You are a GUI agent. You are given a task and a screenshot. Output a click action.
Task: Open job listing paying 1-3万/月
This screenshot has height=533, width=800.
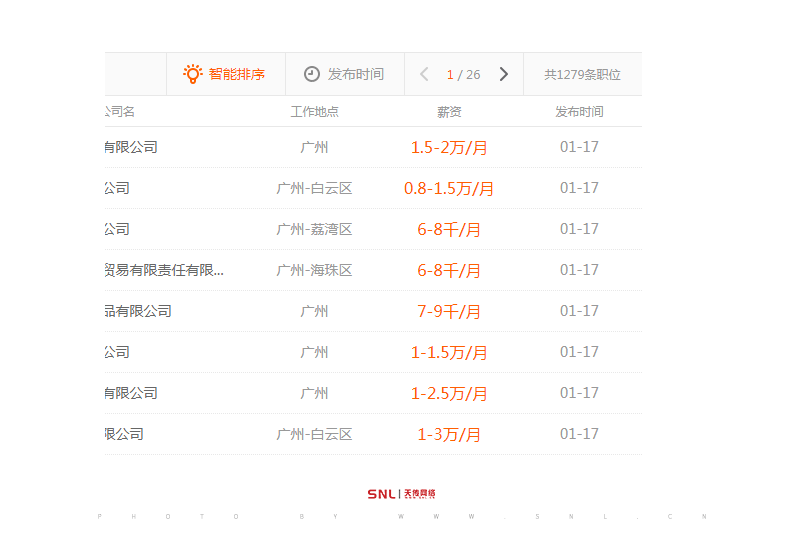point(449,434)
